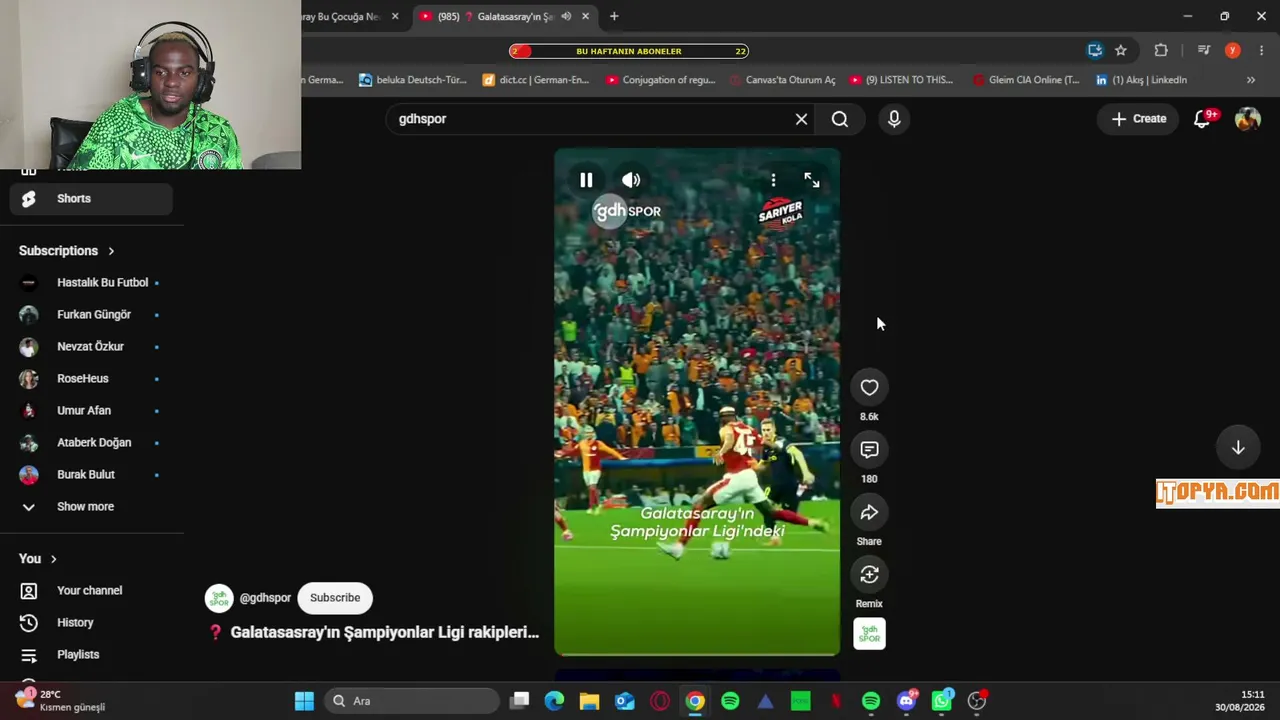The image size is (1280, 720).
Task: Enter fullscreen for the Short
Action: point(812,180)
